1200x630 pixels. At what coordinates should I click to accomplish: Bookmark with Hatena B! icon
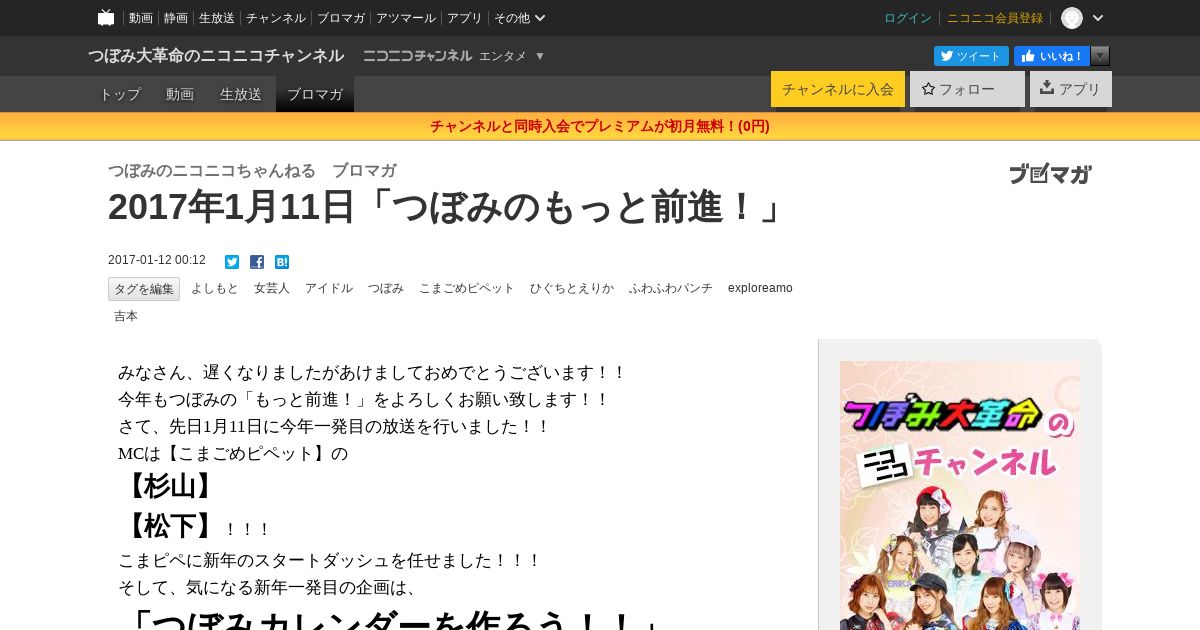(x=282, y=262)
